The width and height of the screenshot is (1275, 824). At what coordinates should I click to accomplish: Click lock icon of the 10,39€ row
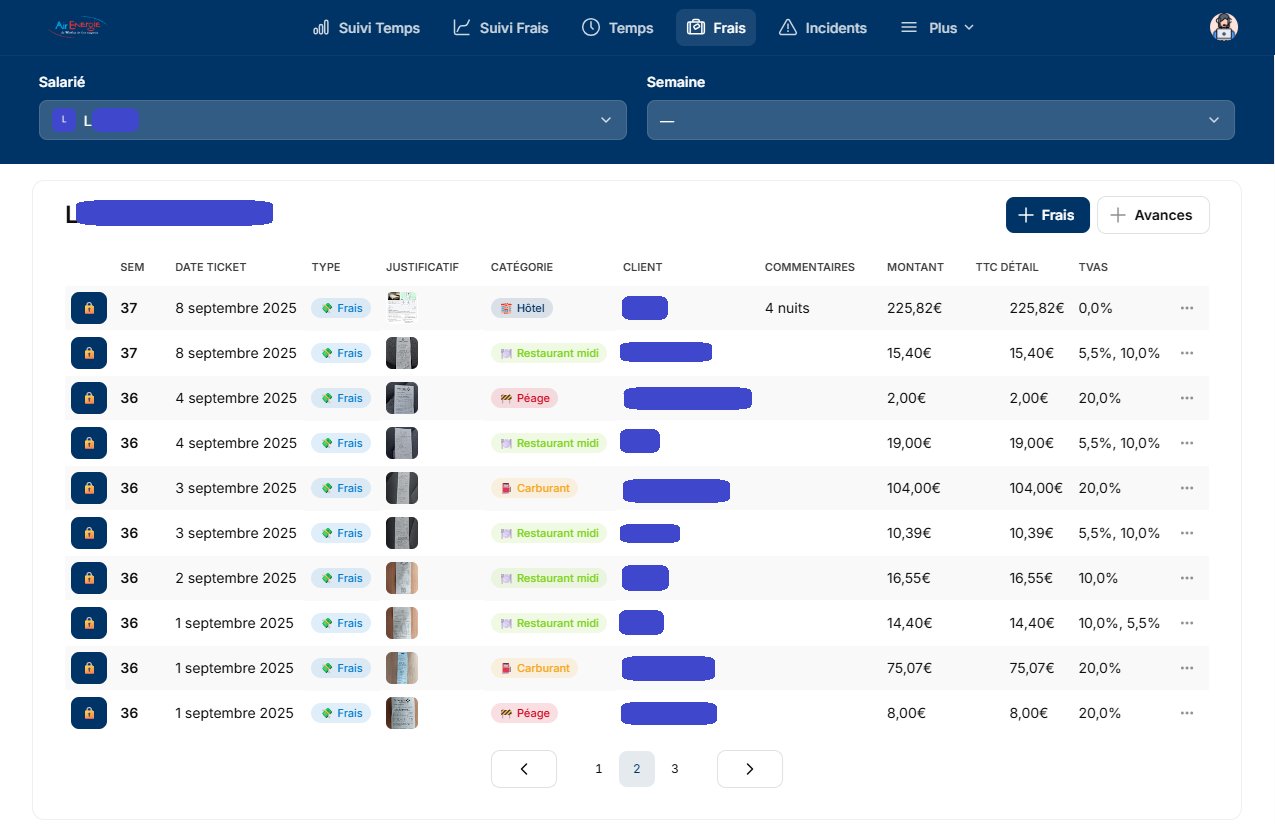point(89,533)
